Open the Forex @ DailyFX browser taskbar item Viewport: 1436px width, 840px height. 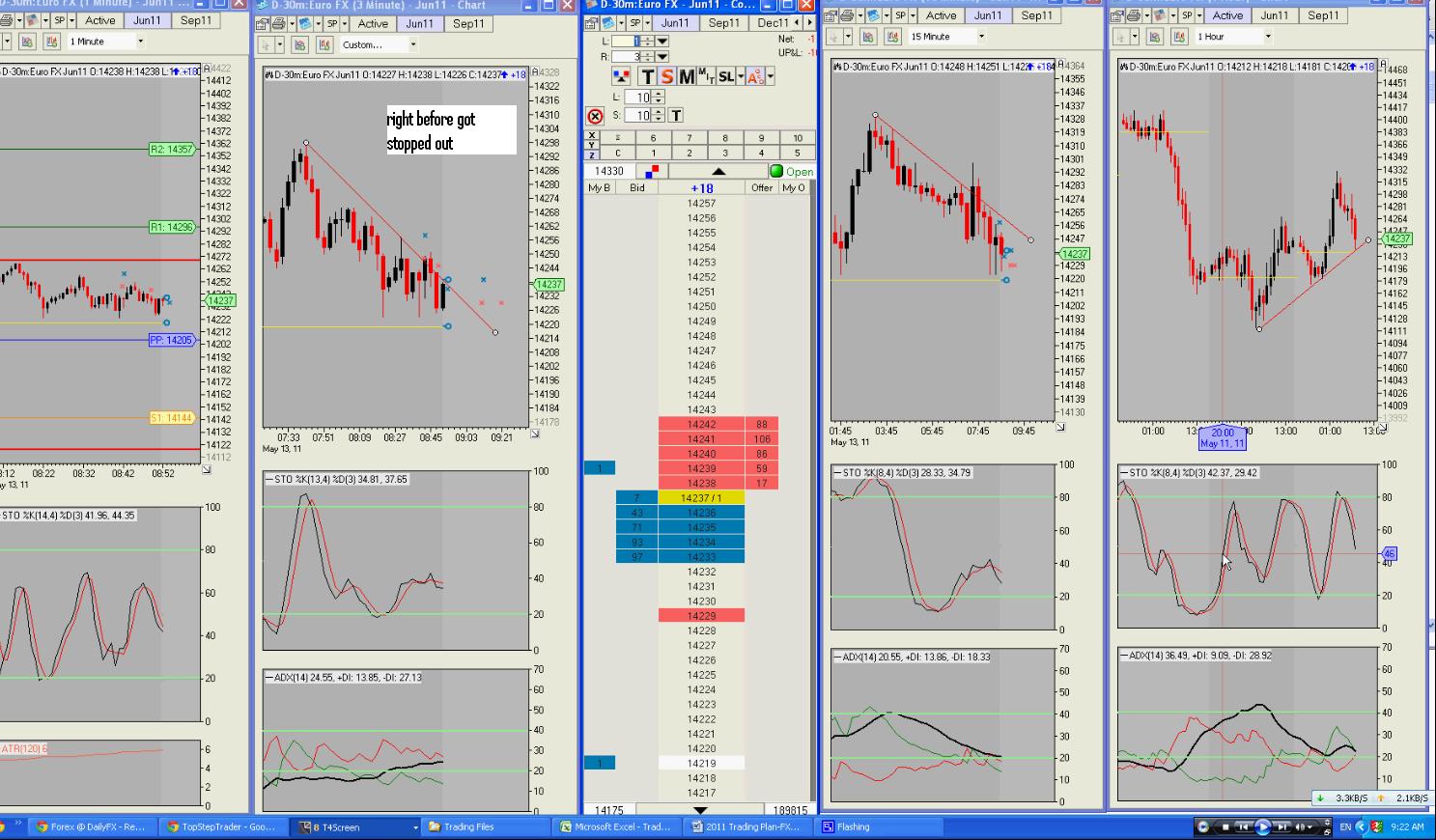pos(91,827)
